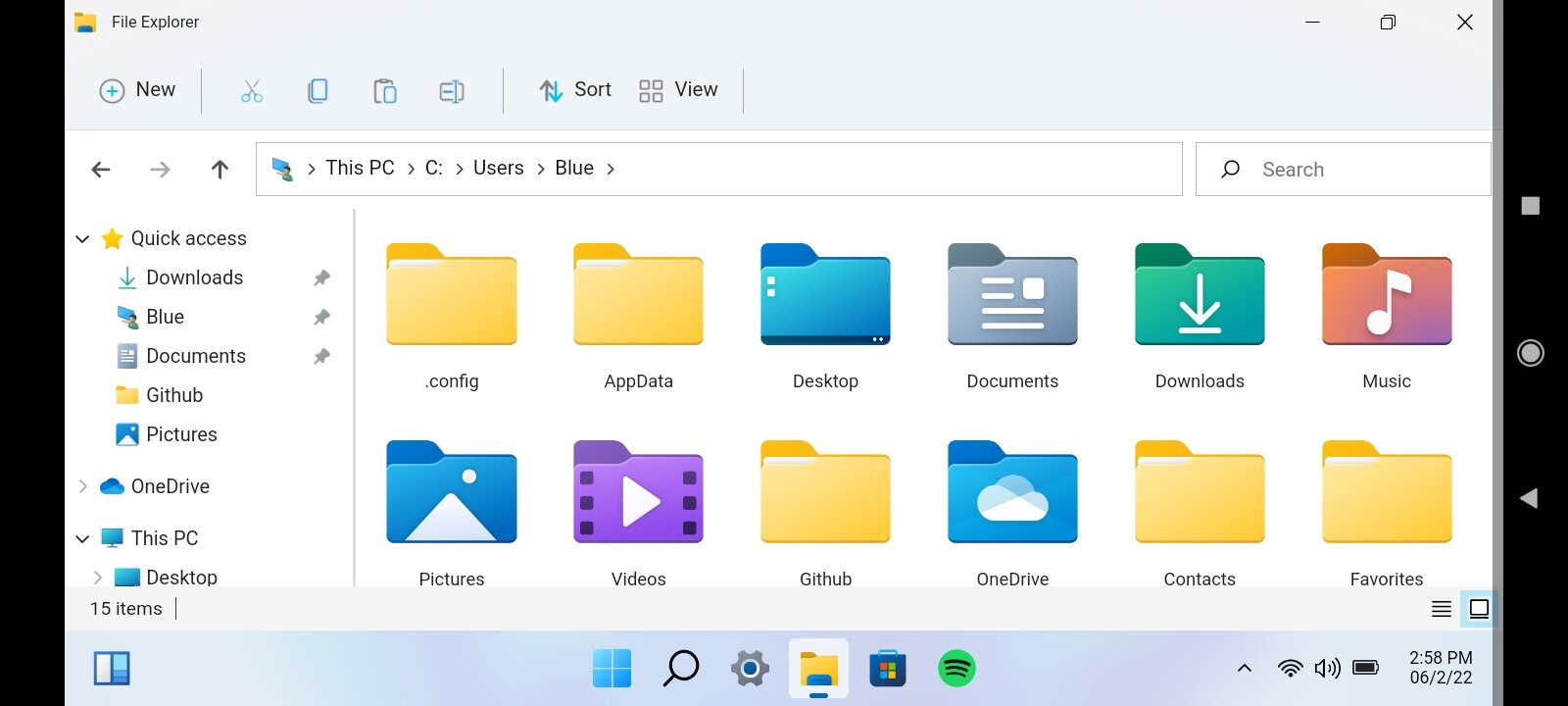This screenshot has width=1568, height=706.
Task: Collapse the Quick access tree
Action: pyautogui.click(x=82, y=238)
